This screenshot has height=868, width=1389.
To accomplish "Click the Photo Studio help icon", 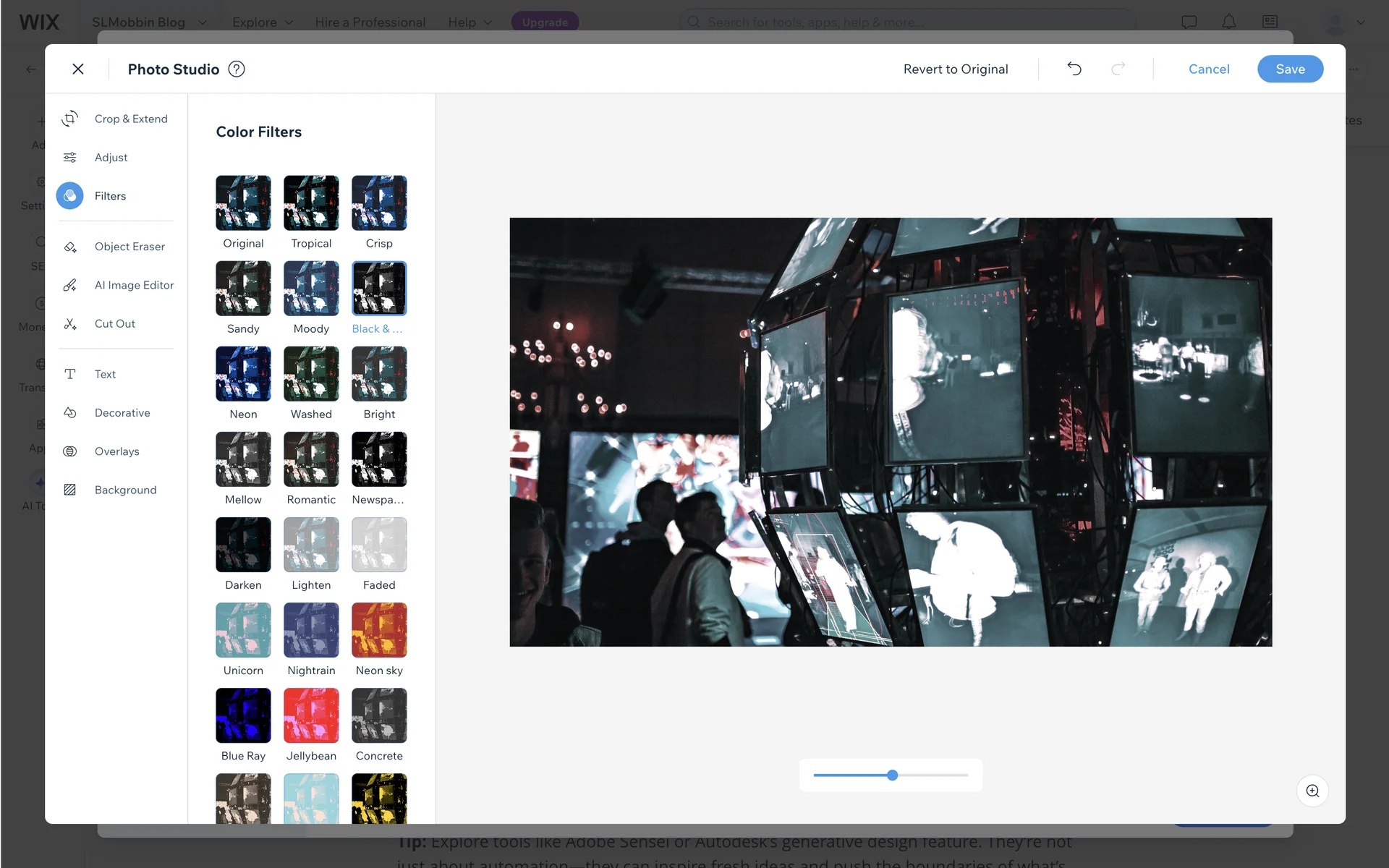I will (x=237, y=69).
